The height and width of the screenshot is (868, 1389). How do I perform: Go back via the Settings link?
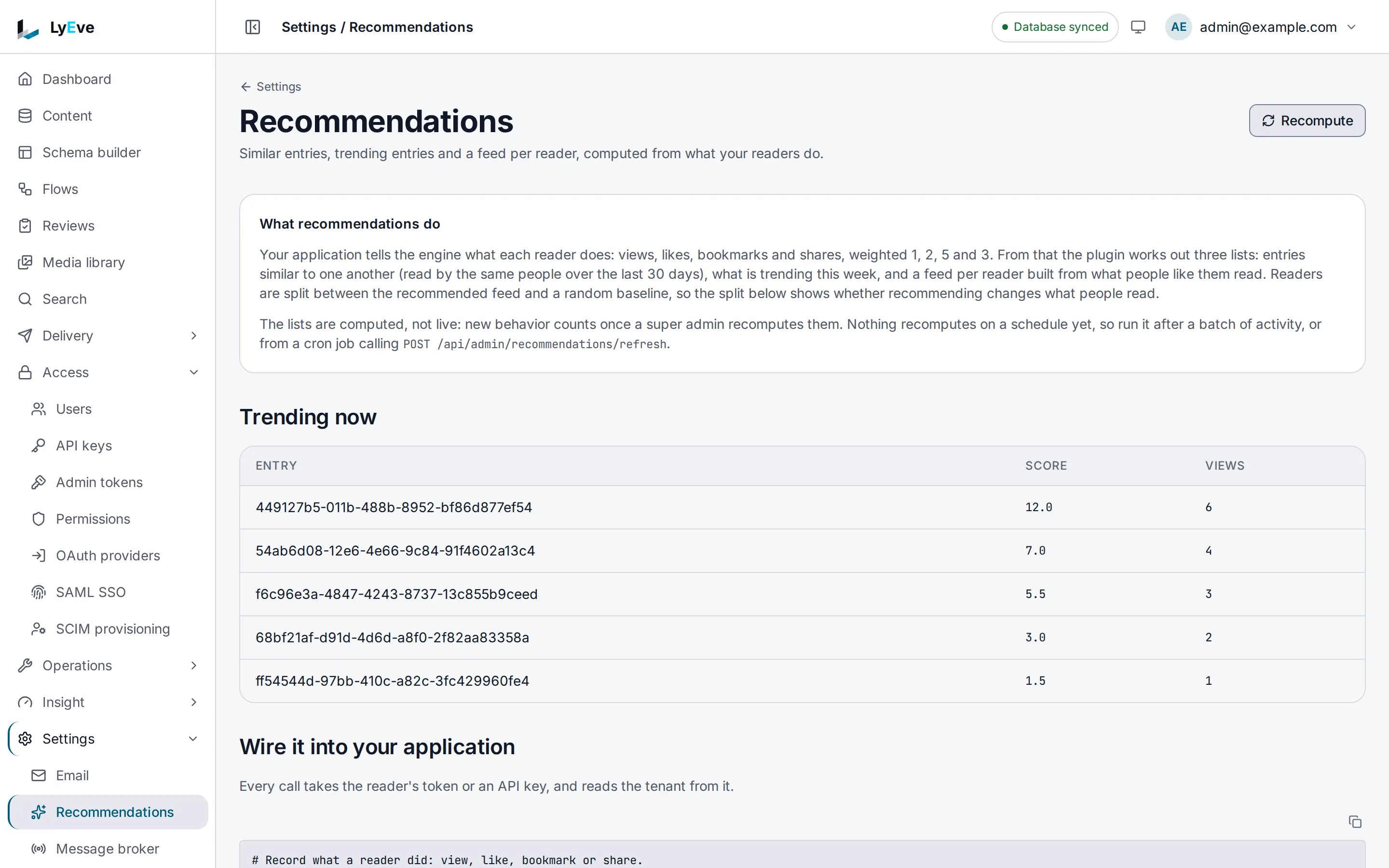271,87
